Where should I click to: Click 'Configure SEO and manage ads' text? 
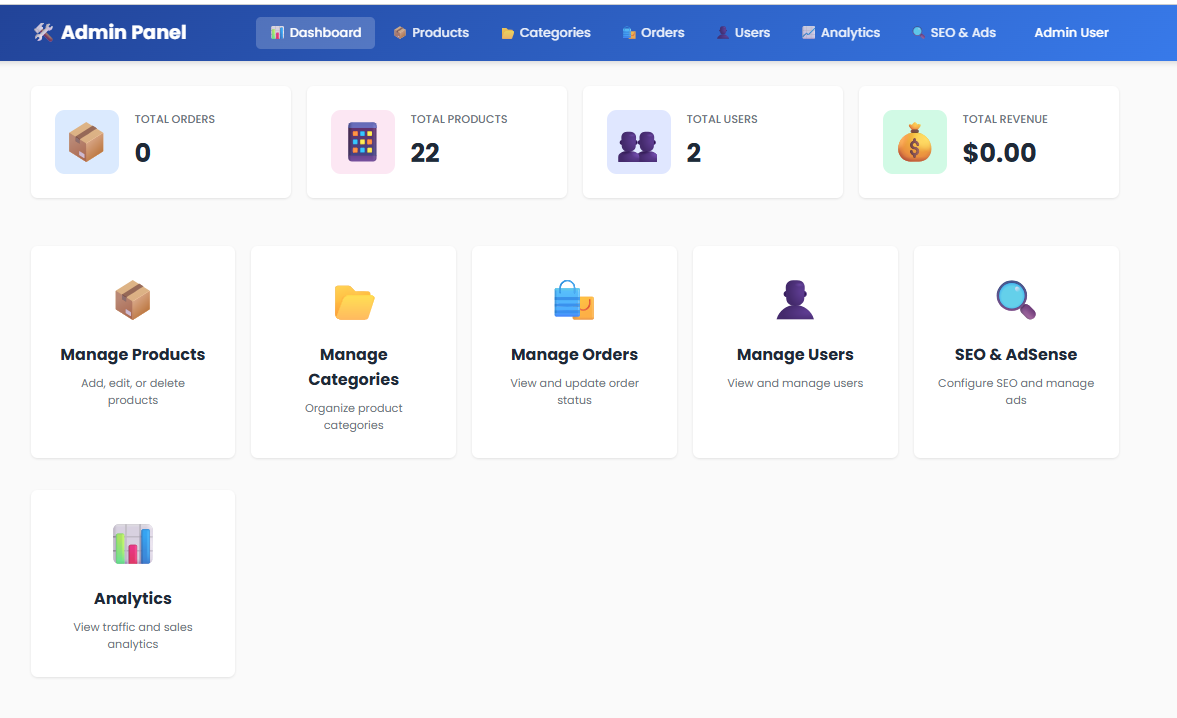coord(1016,392)
